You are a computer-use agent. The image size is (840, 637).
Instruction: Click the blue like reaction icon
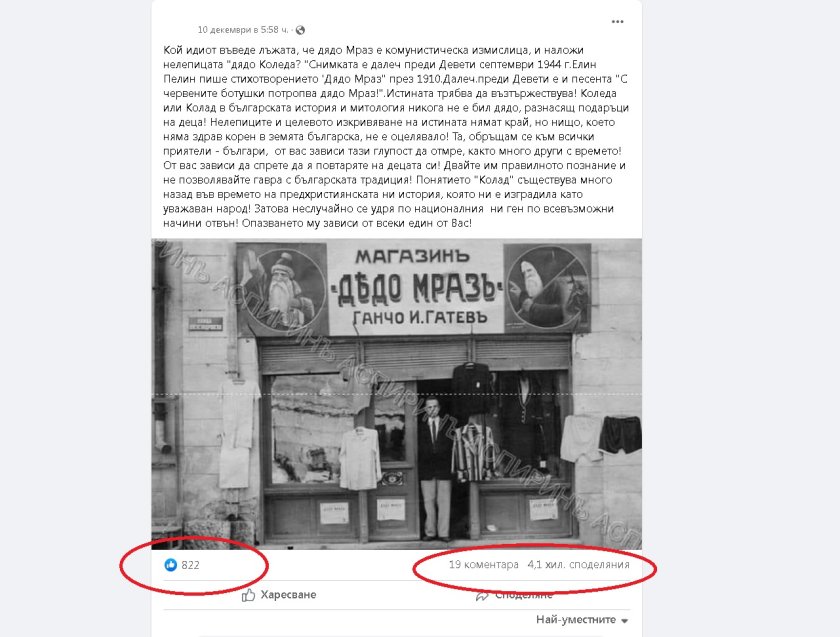point(170,565)
